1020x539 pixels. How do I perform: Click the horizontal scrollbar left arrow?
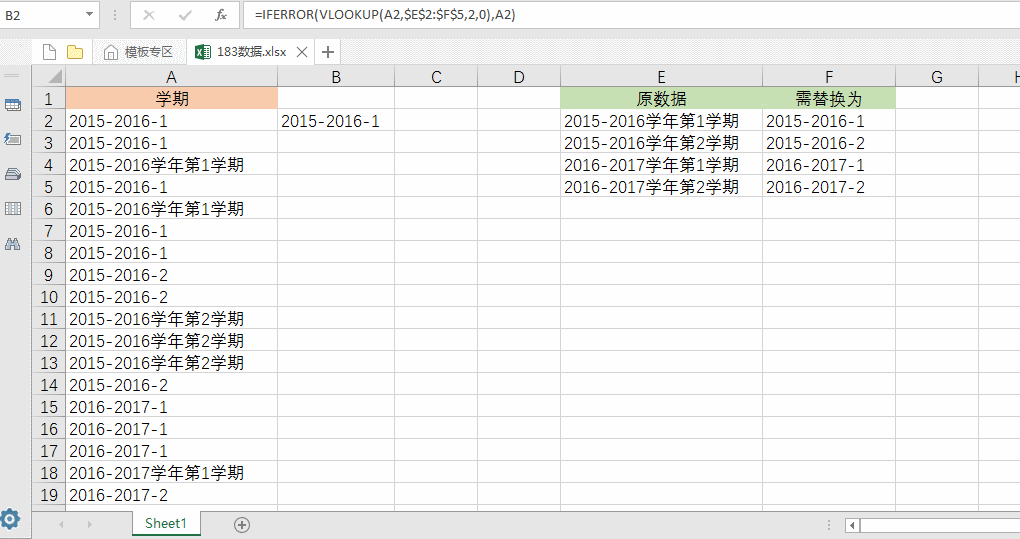pos(852,525)
